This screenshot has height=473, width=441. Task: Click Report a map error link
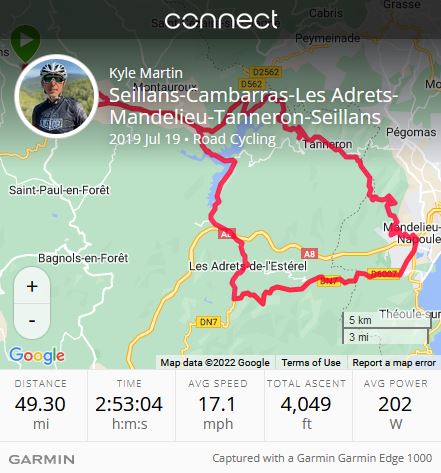coord(394,362)
